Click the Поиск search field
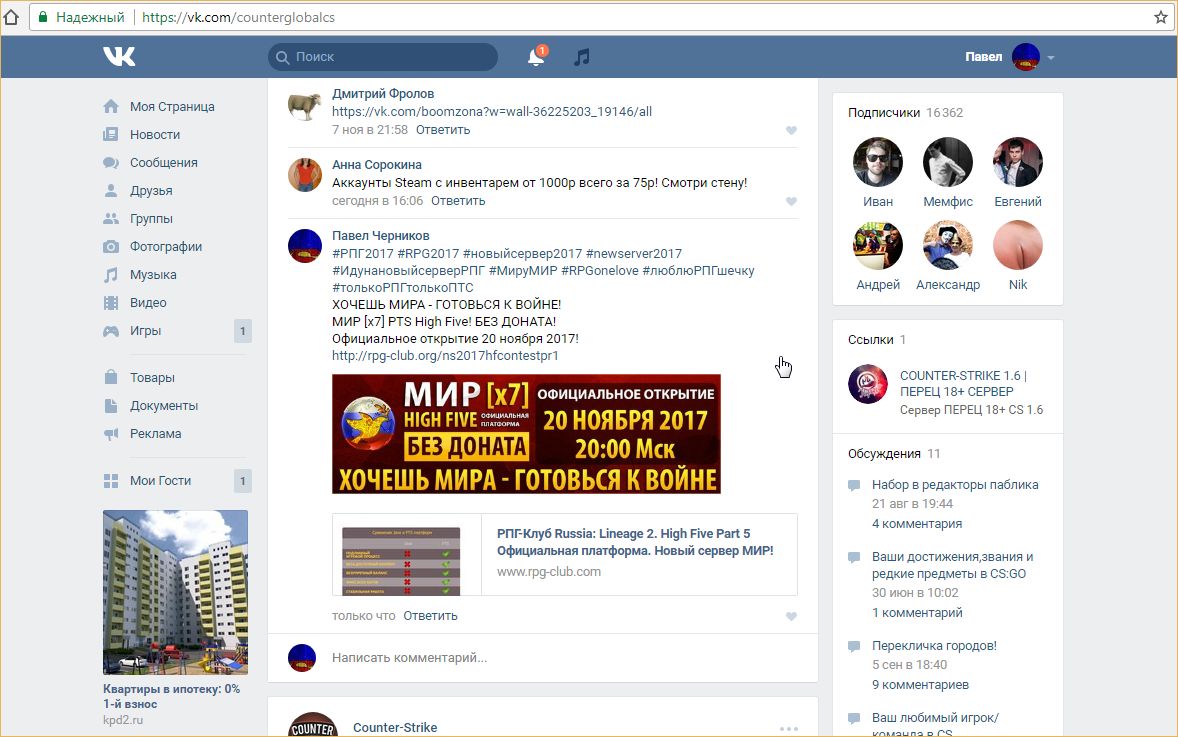 [390, 57]
